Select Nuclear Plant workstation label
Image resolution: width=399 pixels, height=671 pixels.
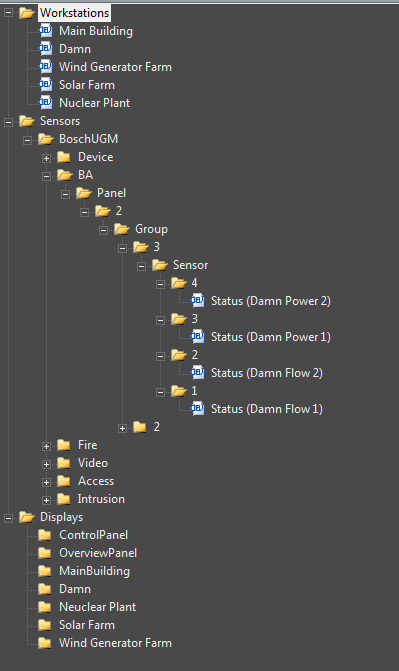pyautogui.click(x=95, y=103)
